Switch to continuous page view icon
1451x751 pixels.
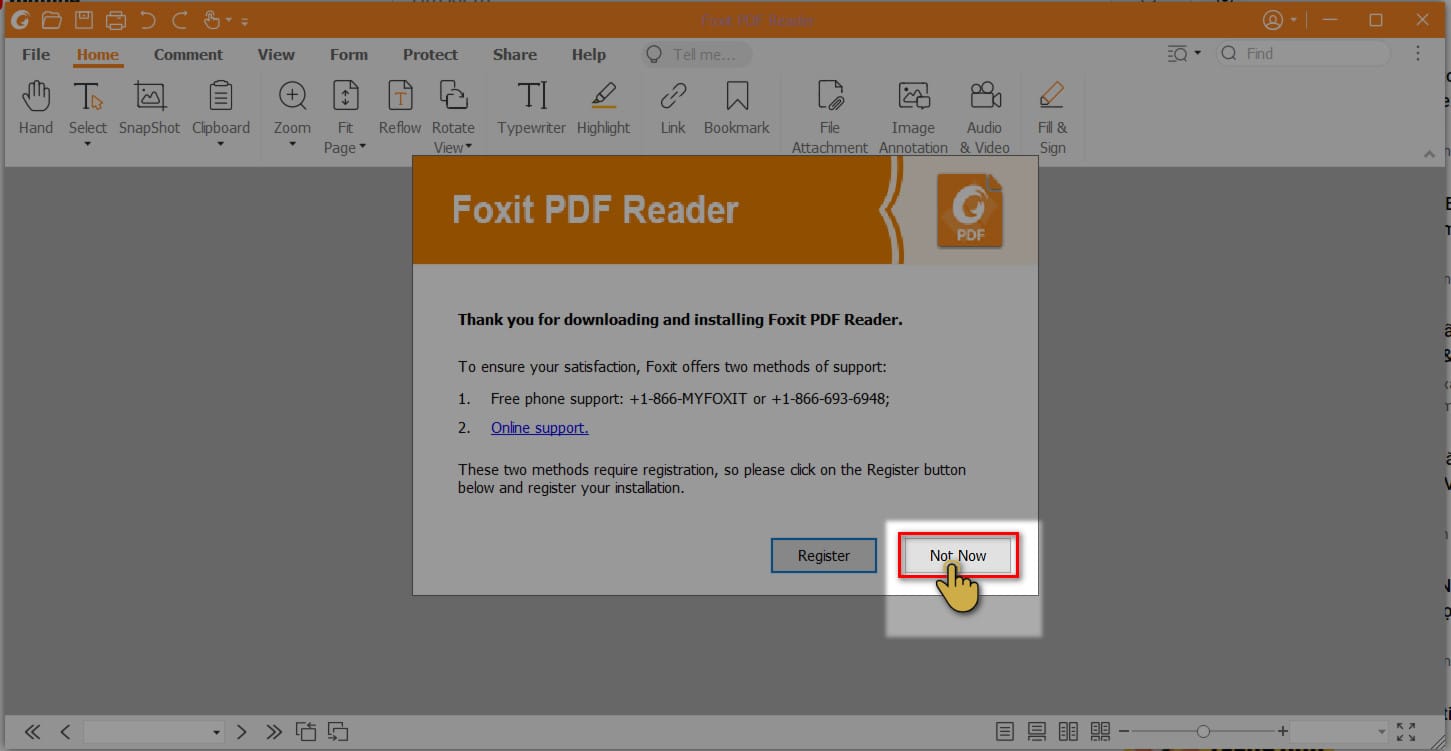1037,732
